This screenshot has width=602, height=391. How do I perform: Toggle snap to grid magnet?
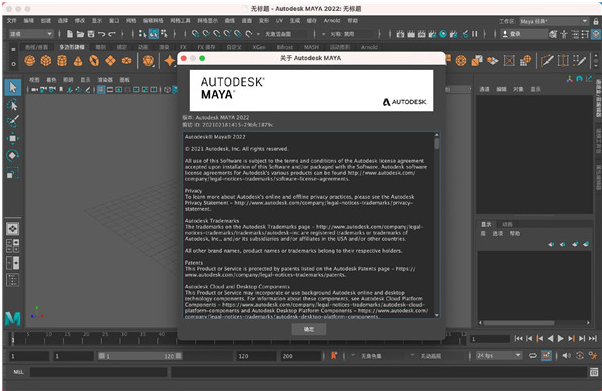coord(195,34)
